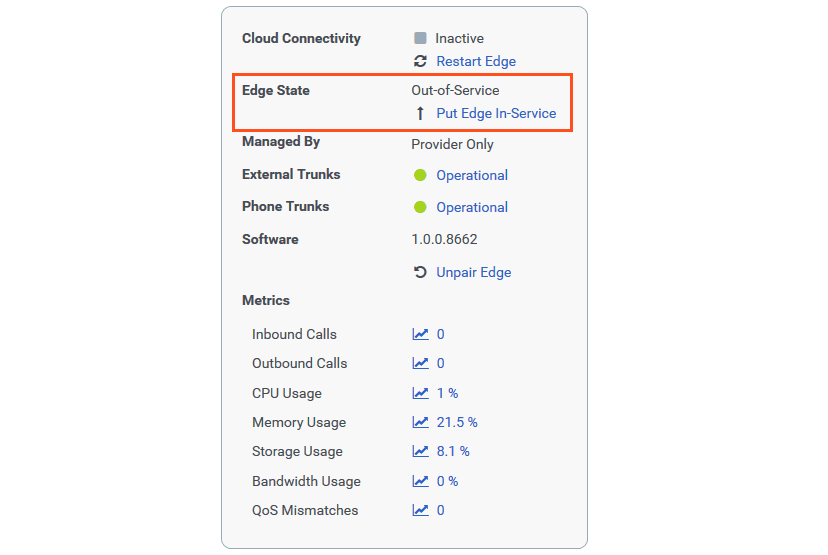The height and width of the screenshot is (555, 828).
Task: Click the Restart Edge link
Action: pos(476,61)
